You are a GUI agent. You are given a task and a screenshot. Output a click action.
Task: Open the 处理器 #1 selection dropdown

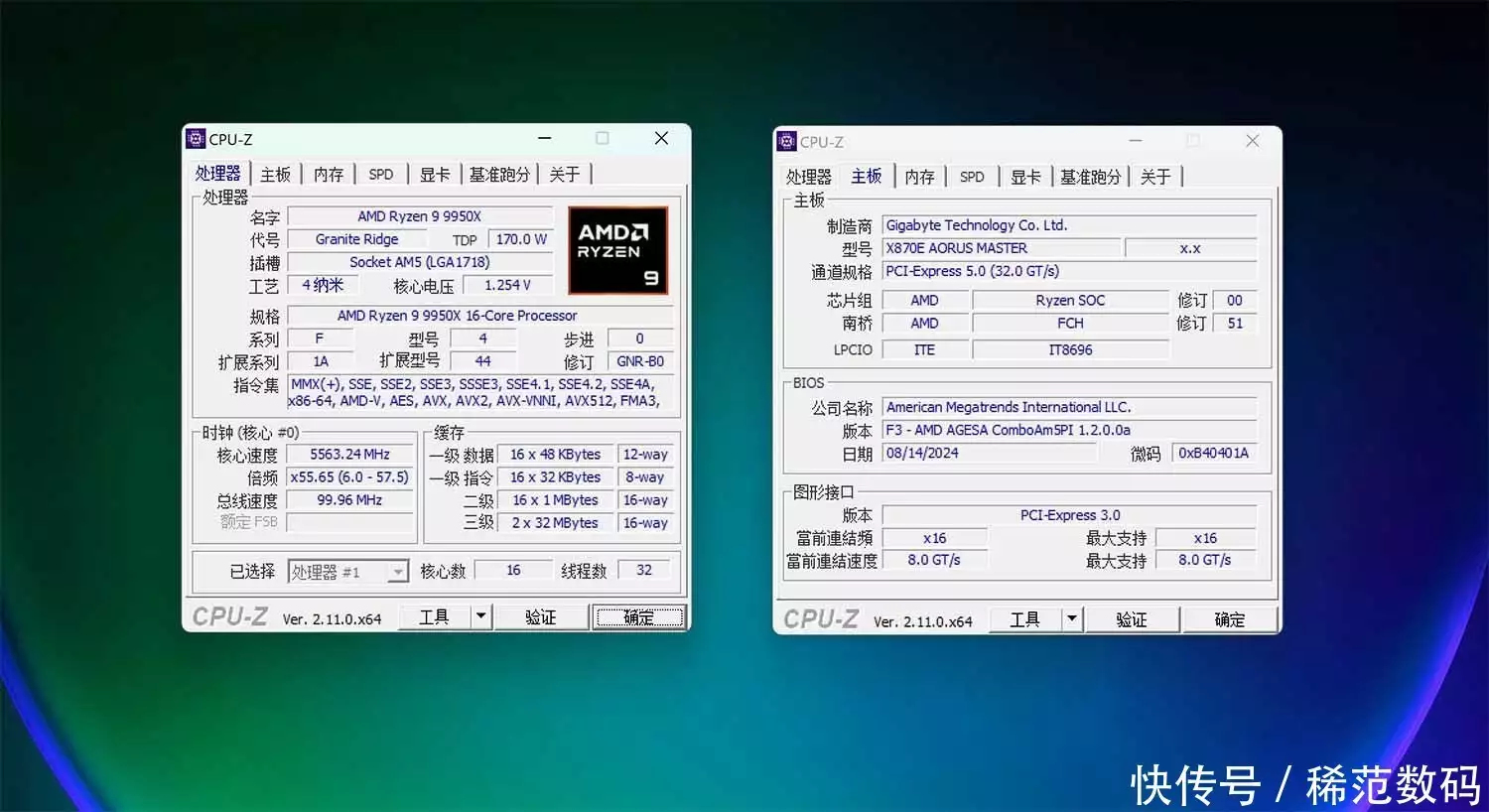point(397,572)
